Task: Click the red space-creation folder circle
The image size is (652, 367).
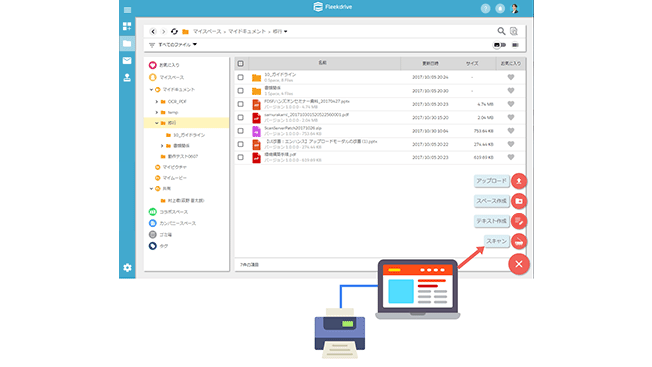Action: click(x=519, y=201)
